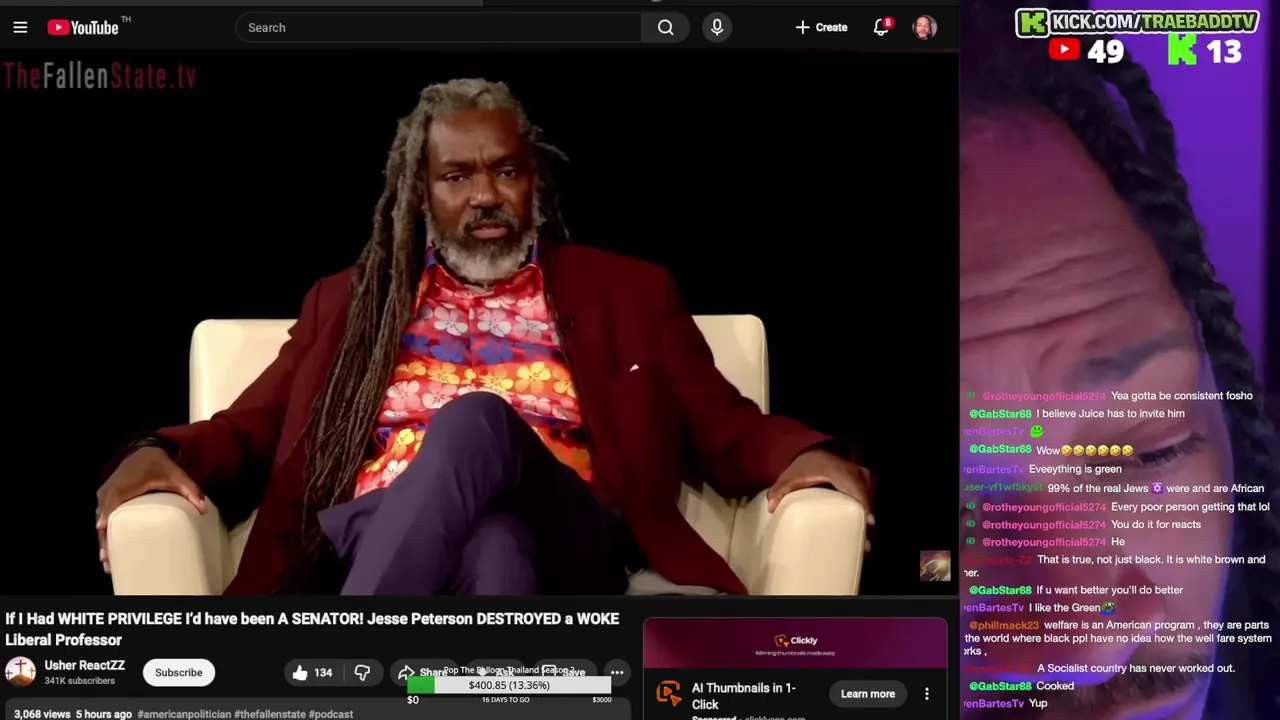Click the KICK.COM/TRAEBADDTV overlay banner
The image size is (1280, 720).
coord(1137,22)
